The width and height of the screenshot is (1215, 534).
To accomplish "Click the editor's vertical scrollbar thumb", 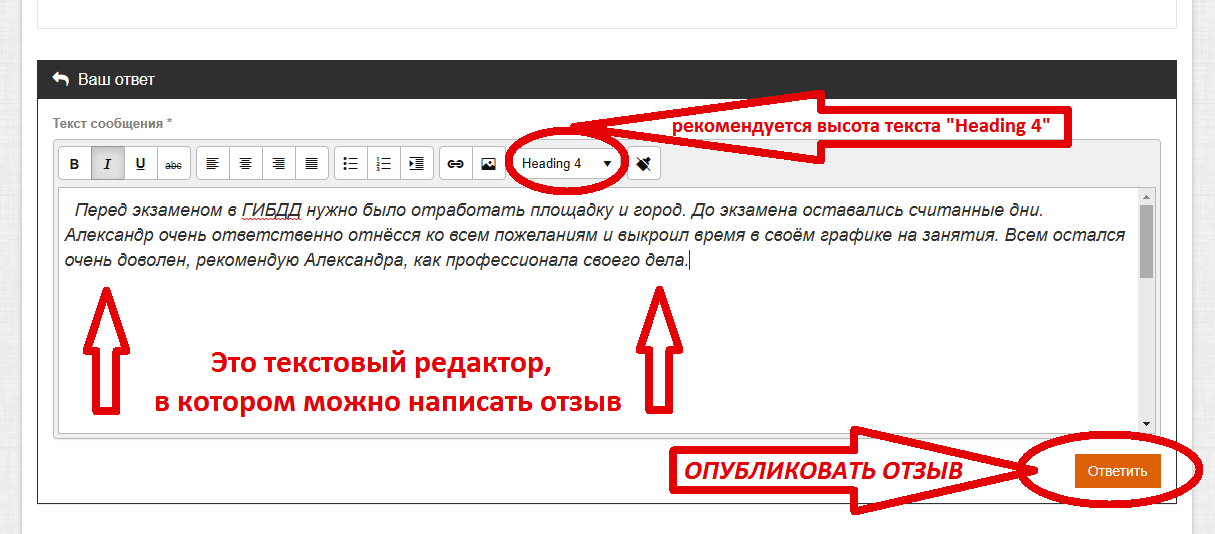I will point(1147,241).
